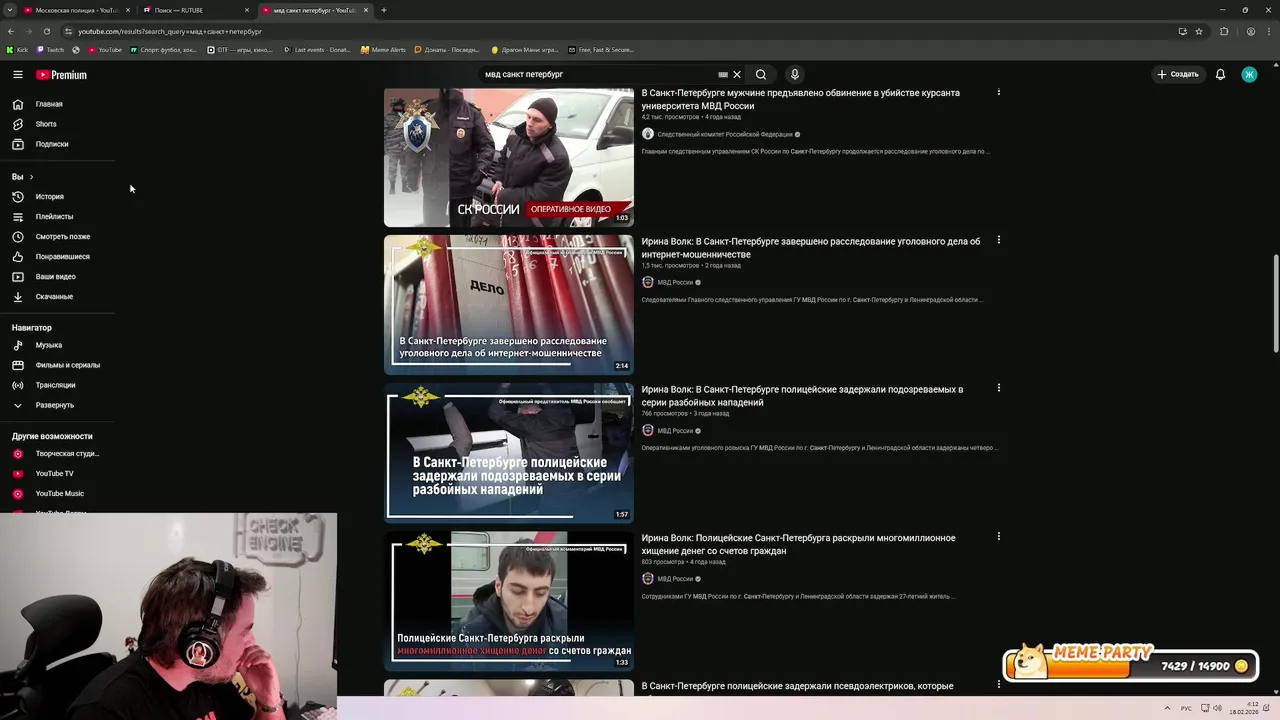Open the on-screen keyboard icon in search

click(723, 75)
